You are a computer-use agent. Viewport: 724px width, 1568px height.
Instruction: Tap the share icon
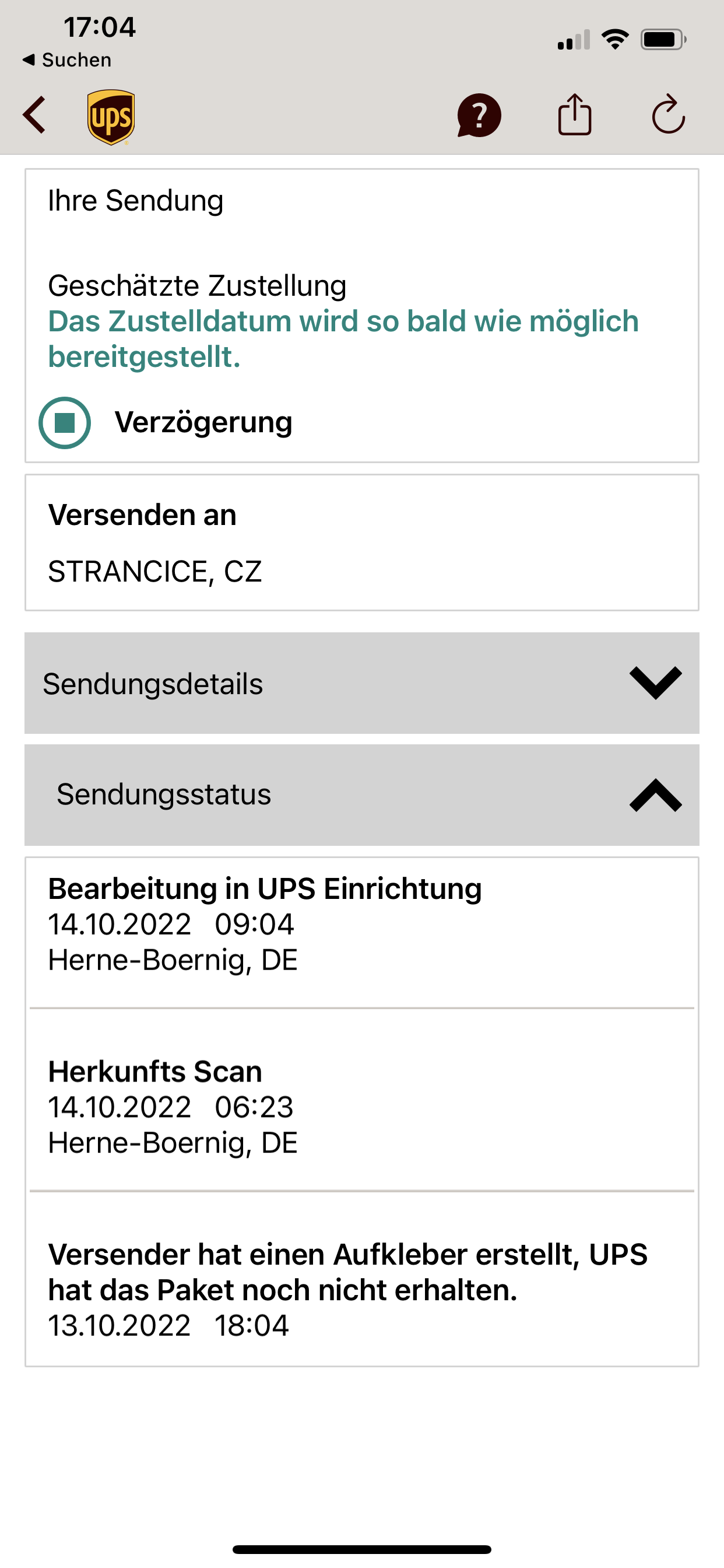click(x=574, y=114)
